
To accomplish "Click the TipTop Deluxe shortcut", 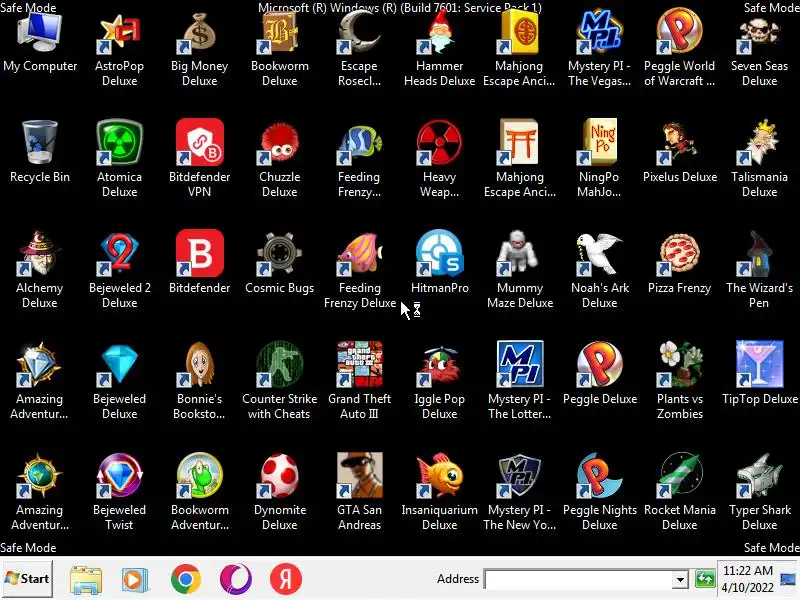I will coord(759,374).
